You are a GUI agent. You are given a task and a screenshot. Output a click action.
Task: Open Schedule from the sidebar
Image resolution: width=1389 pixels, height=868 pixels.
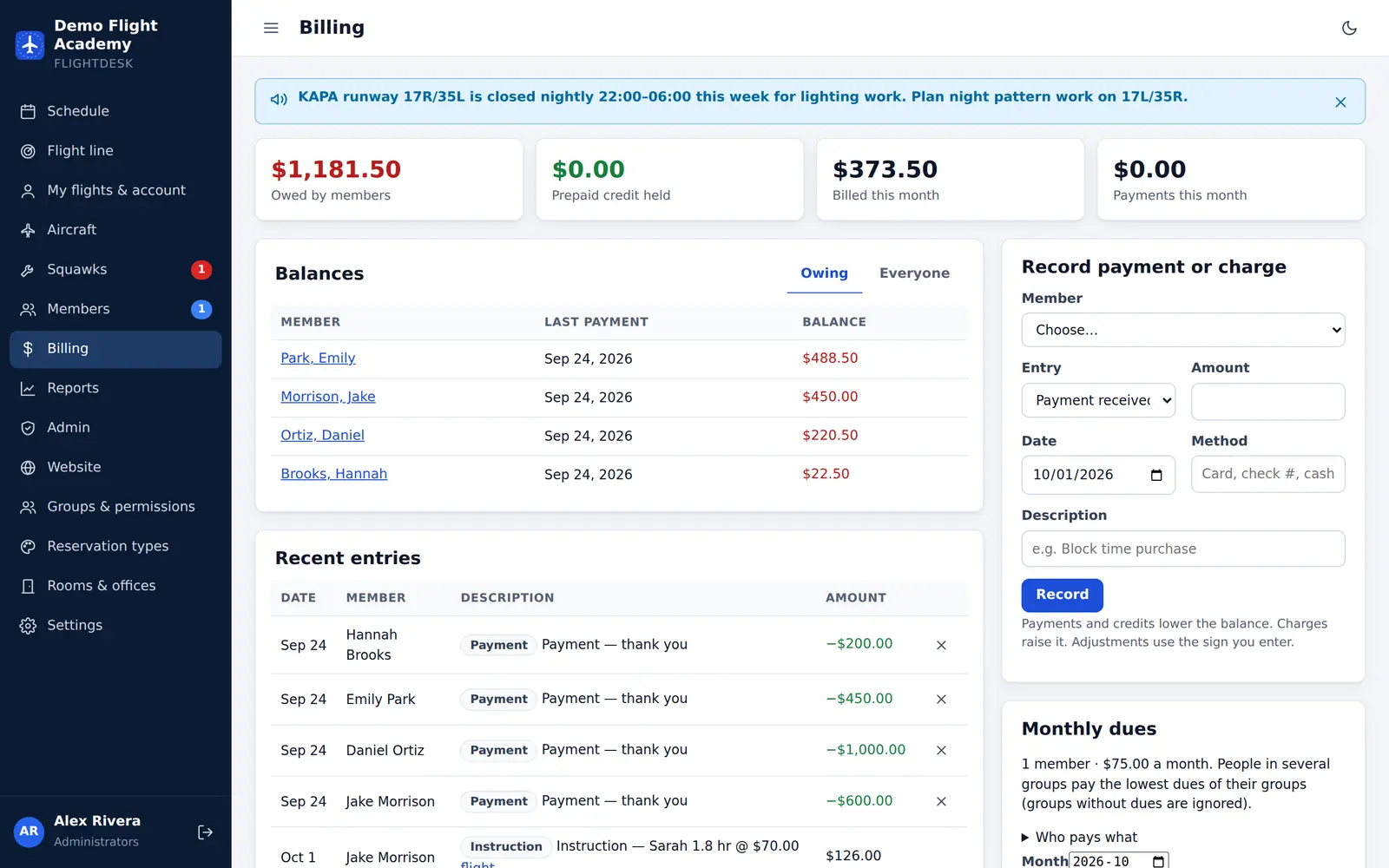(115, 111)
